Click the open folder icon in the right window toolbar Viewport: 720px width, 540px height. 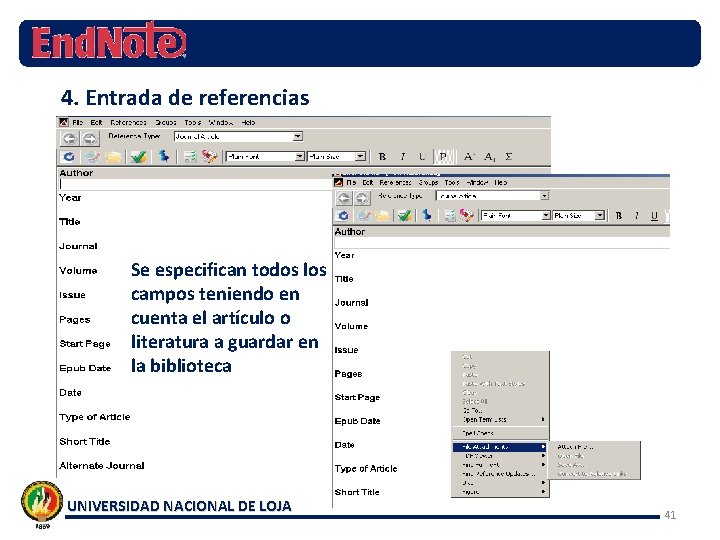pyautogui.click(x=382, y=216)
